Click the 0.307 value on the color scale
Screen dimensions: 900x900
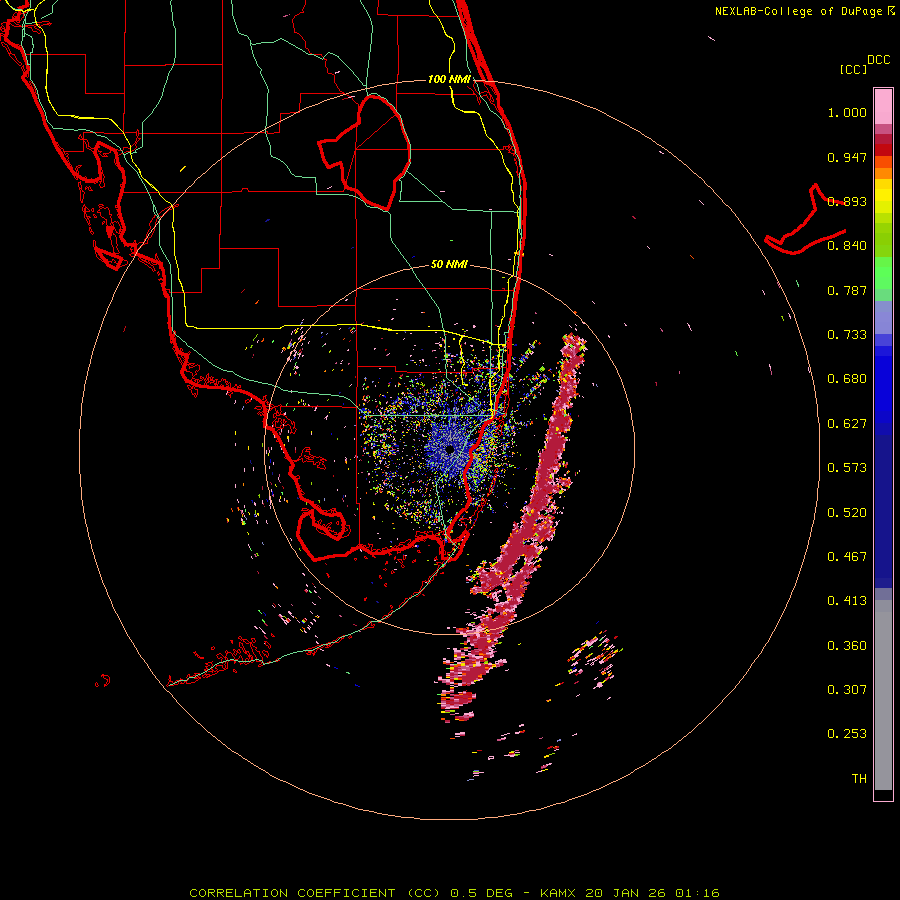[847, 690]
